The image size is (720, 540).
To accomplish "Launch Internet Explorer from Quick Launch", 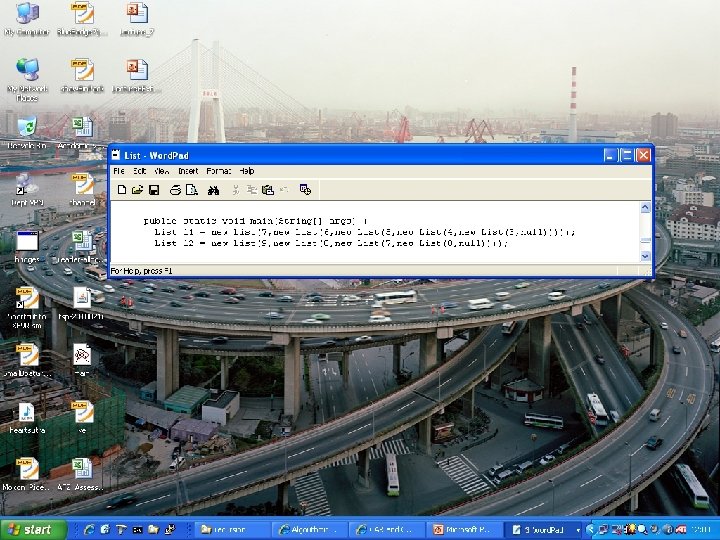I will click(x=89, y=530).
